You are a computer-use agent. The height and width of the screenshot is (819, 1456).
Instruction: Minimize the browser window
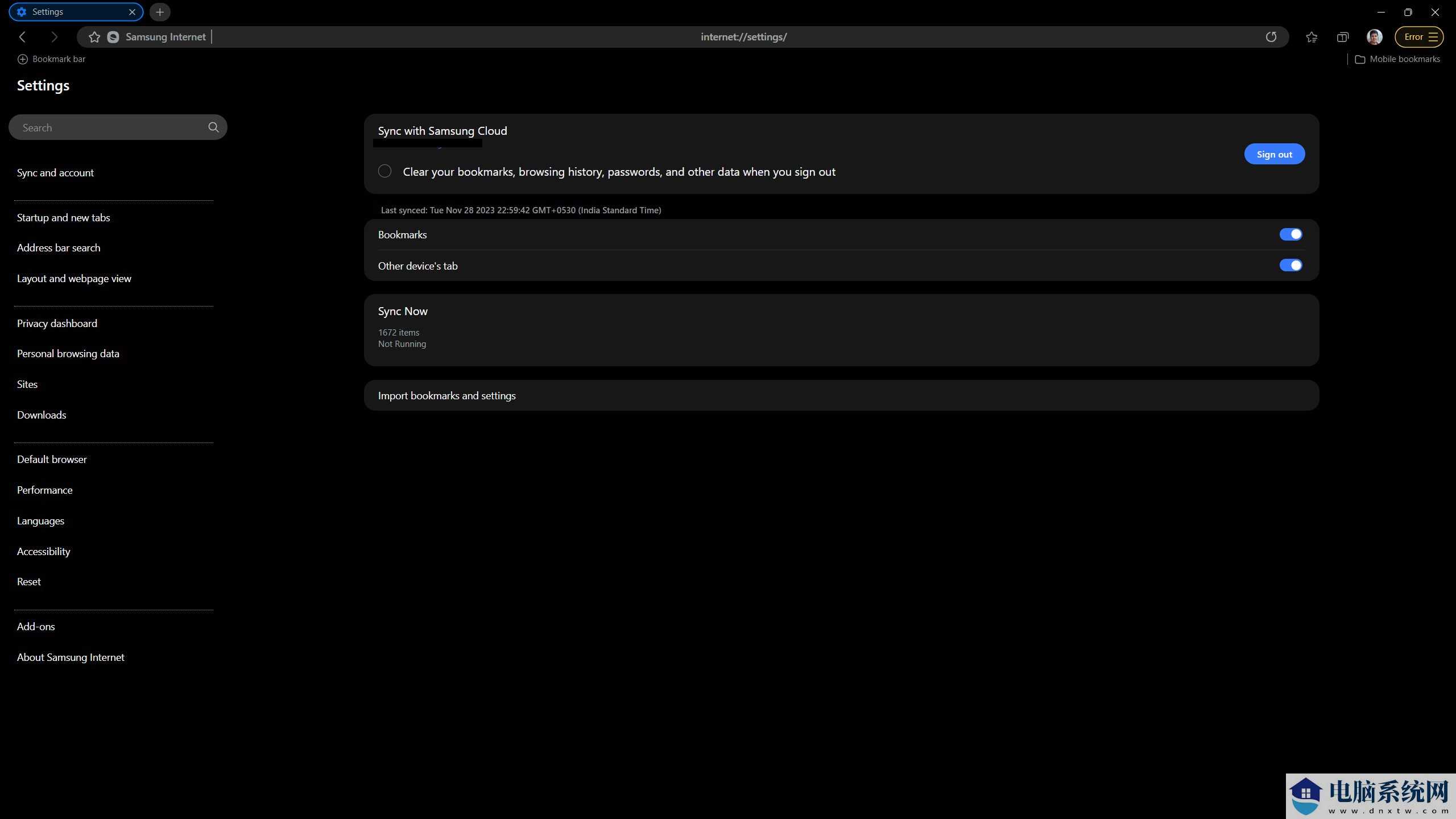coord(1380,12)
